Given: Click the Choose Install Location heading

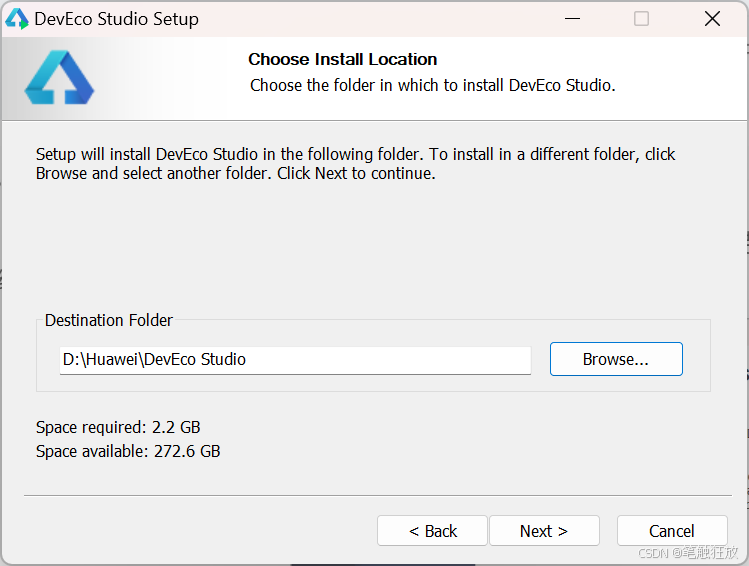Looking at the screenshot, I should [x=342, y=59].
